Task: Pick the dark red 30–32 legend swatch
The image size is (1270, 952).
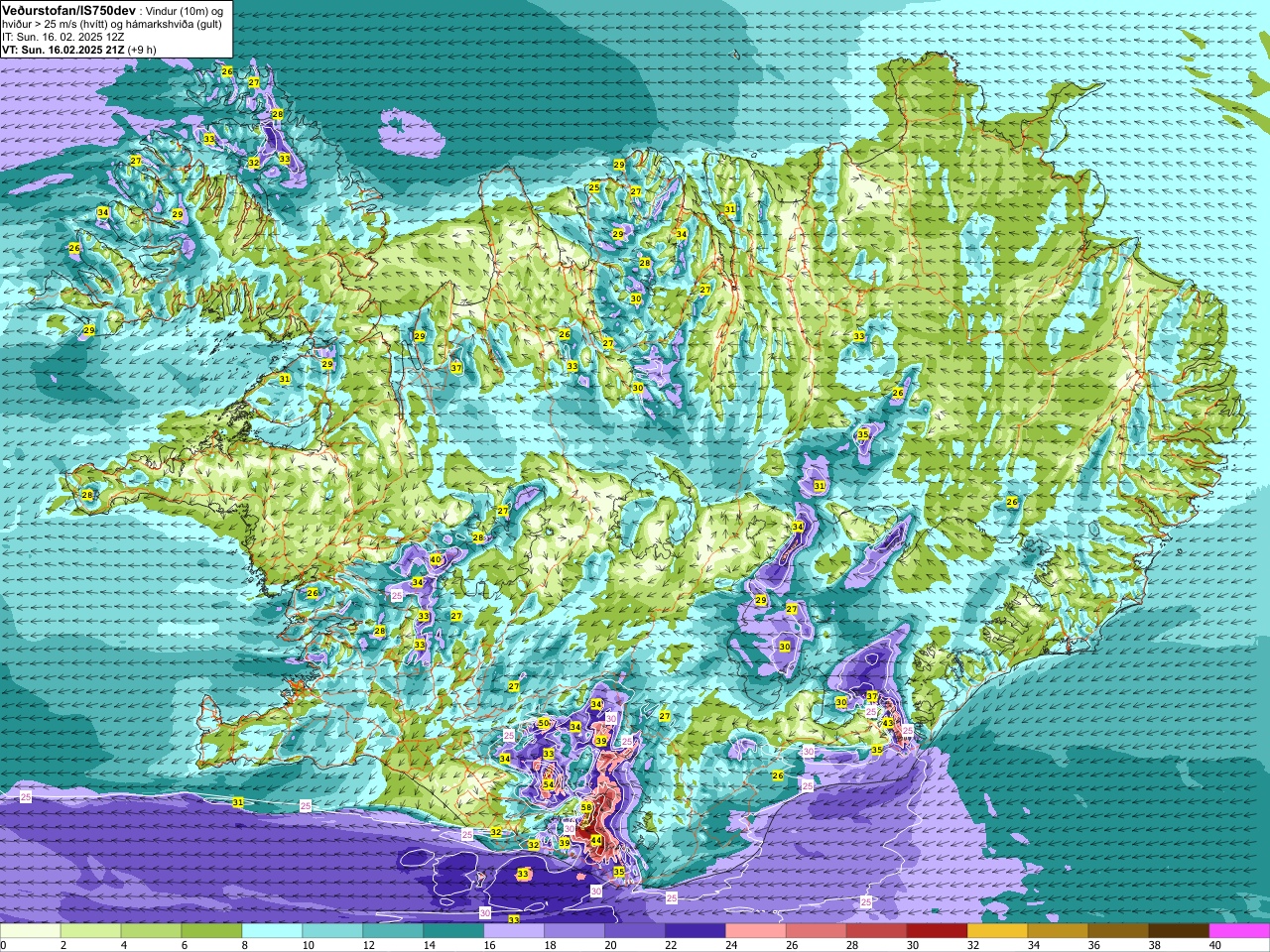Action: pos(938,931)
